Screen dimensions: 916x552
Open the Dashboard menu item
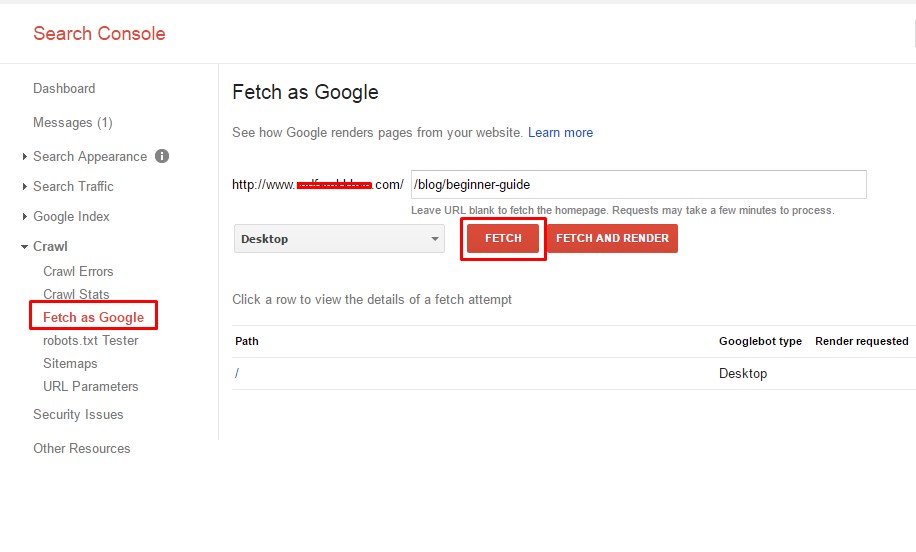coord(64,88)
